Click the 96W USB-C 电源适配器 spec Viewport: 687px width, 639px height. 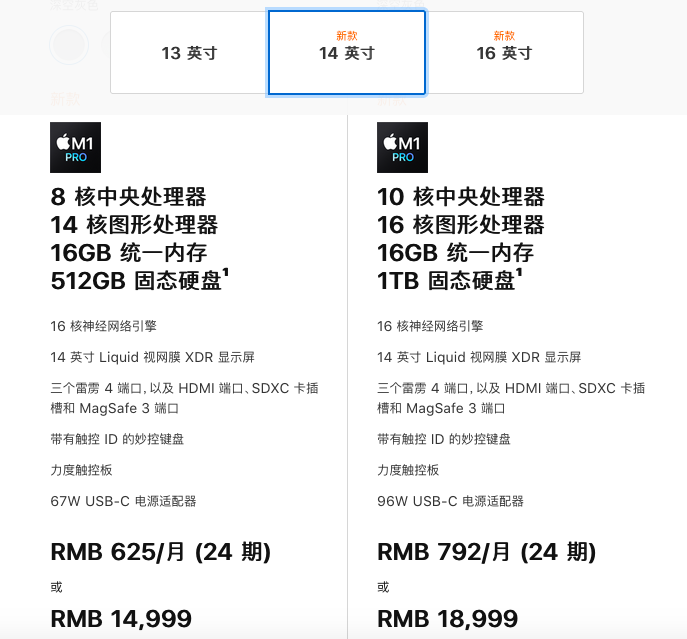pyautogui.click(x=450, y=501)
